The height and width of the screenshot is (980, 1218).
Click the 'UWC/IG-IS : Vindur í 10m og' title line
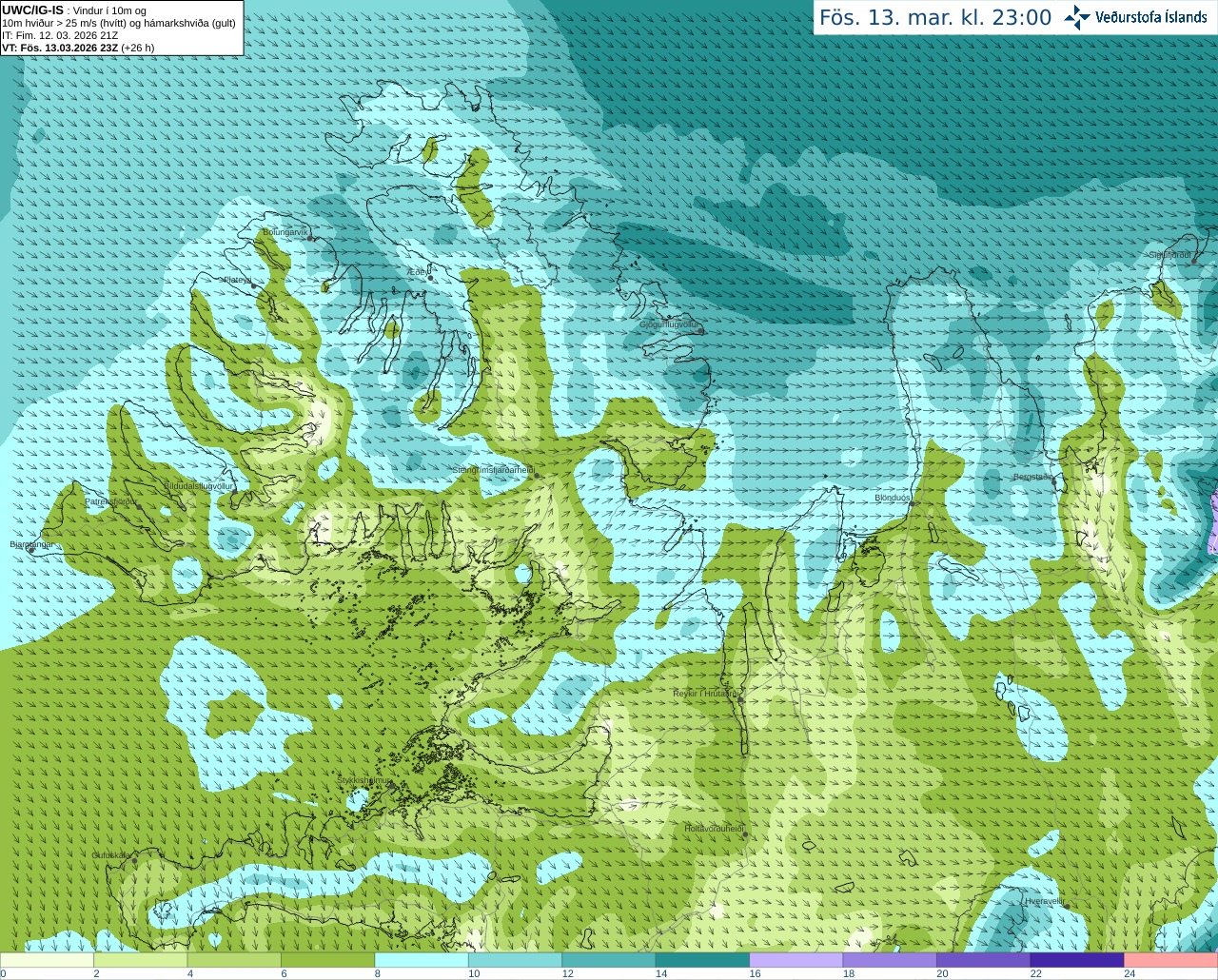click(x=74, y=10)
